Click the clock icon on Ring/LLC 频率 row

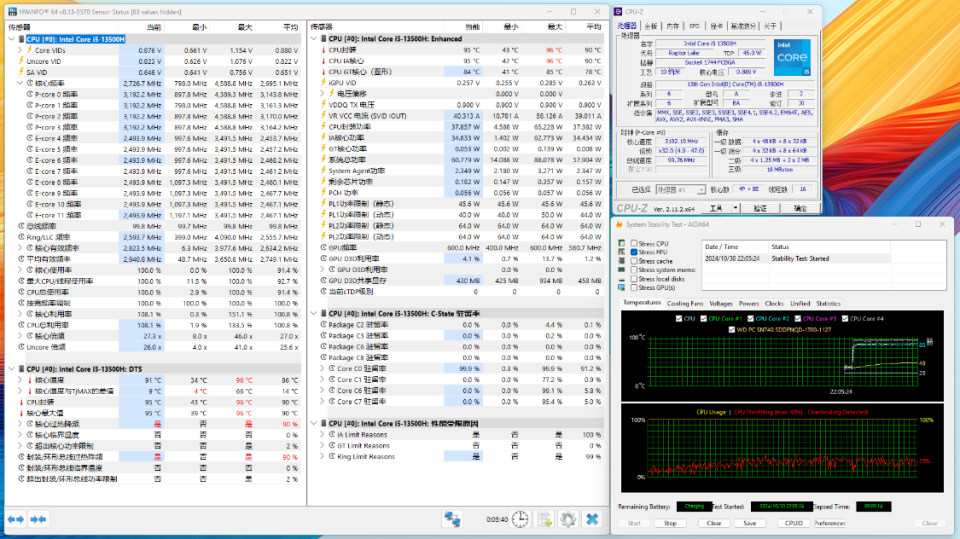coord(21,237)
